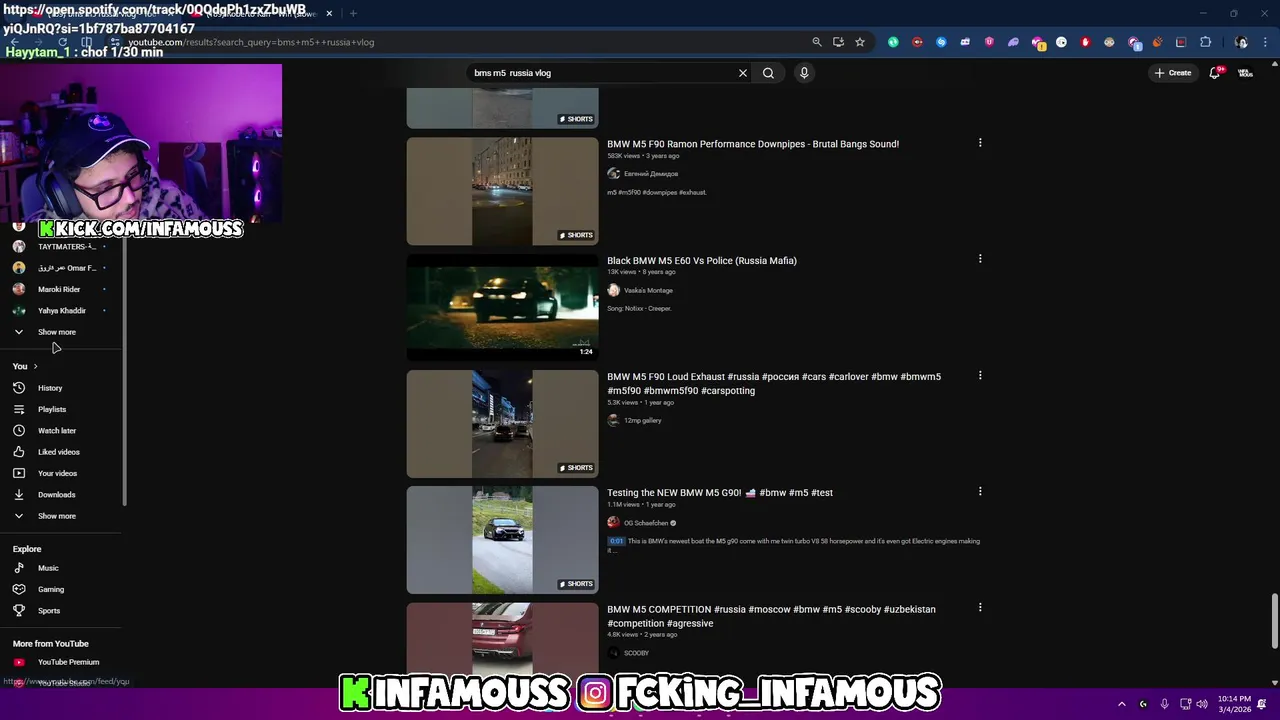Open the taskbar volume control
The height and width of the screenshot is (720, 1280).
tap(1204, 704)
